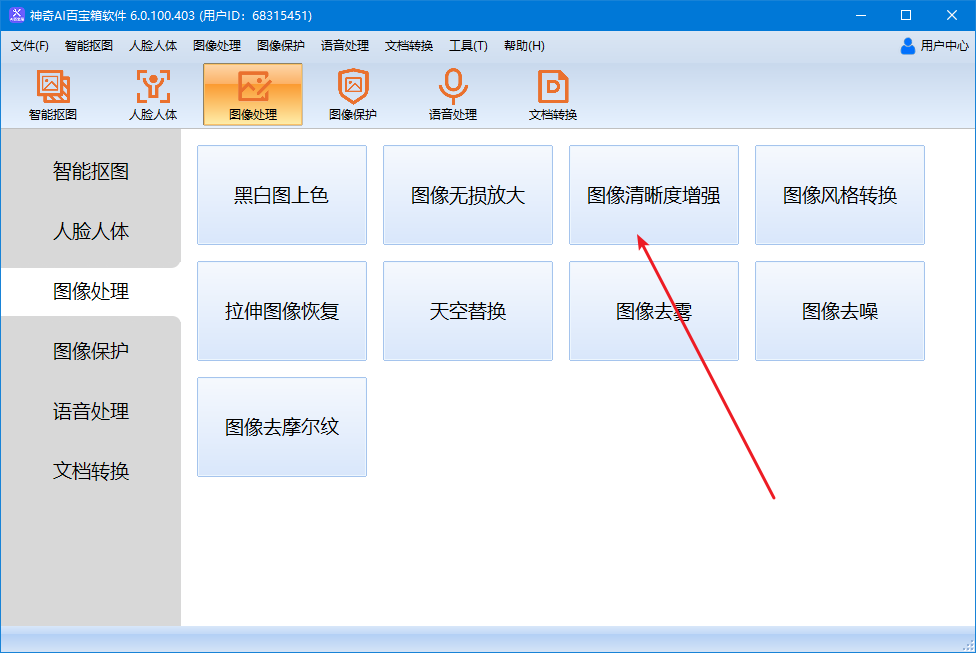Switch to 图像保护 sidebar tab
Image resolution: width=976 pixels, height=653 pixels.
(x=91, y=351)
